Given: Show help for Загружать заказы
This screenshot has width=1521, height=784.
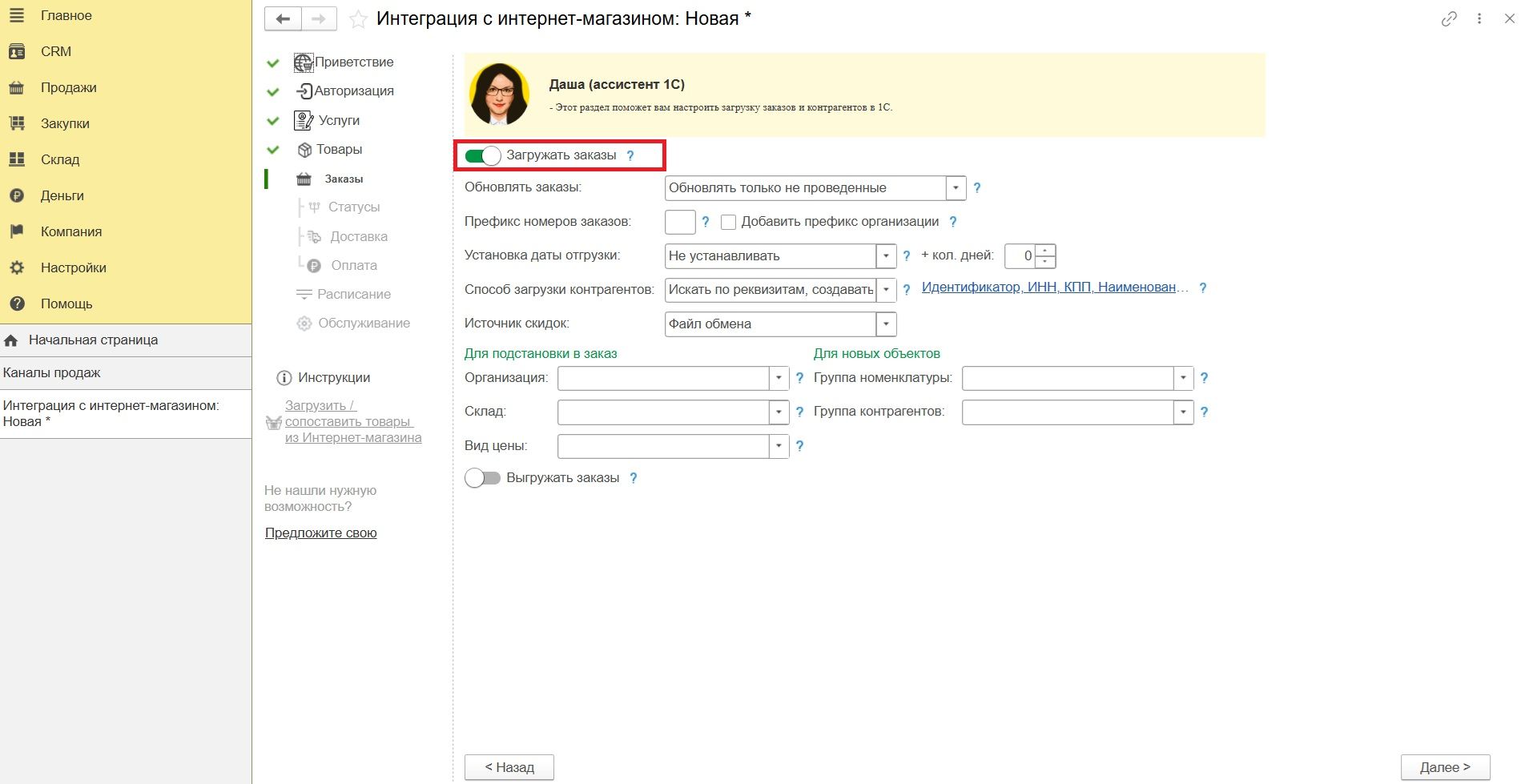Looking at the screenshot, I should click(x=630, y=155).
